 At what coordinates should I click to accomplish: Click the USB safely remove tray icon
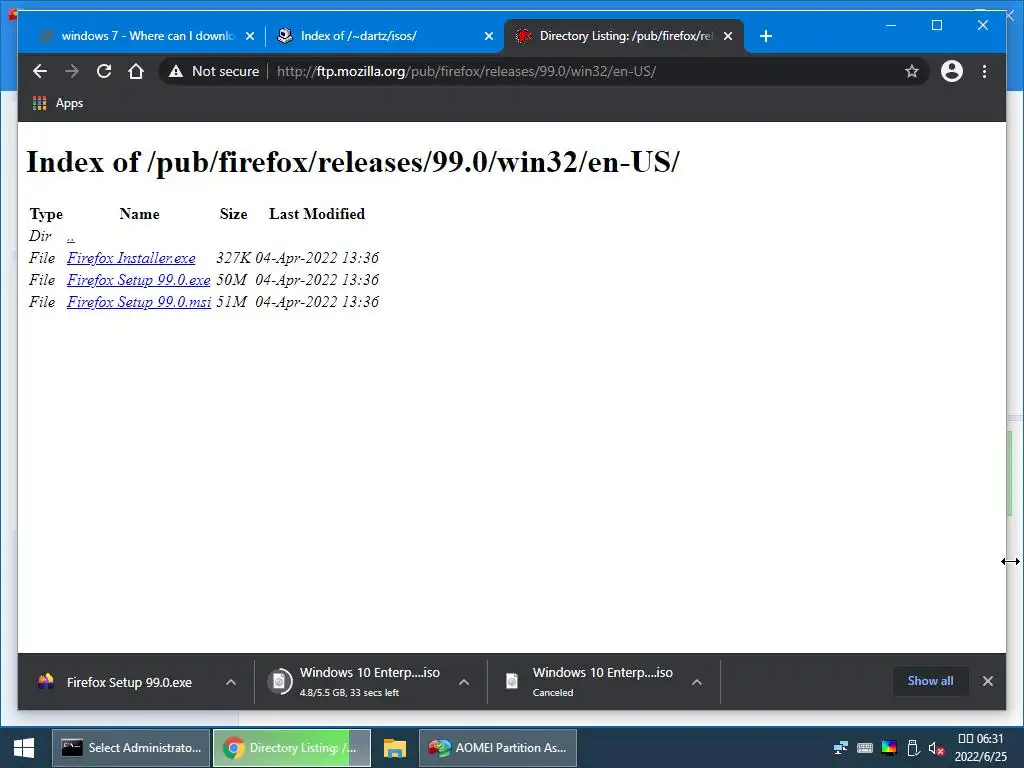pyautogui.click(x=913, y=748)
